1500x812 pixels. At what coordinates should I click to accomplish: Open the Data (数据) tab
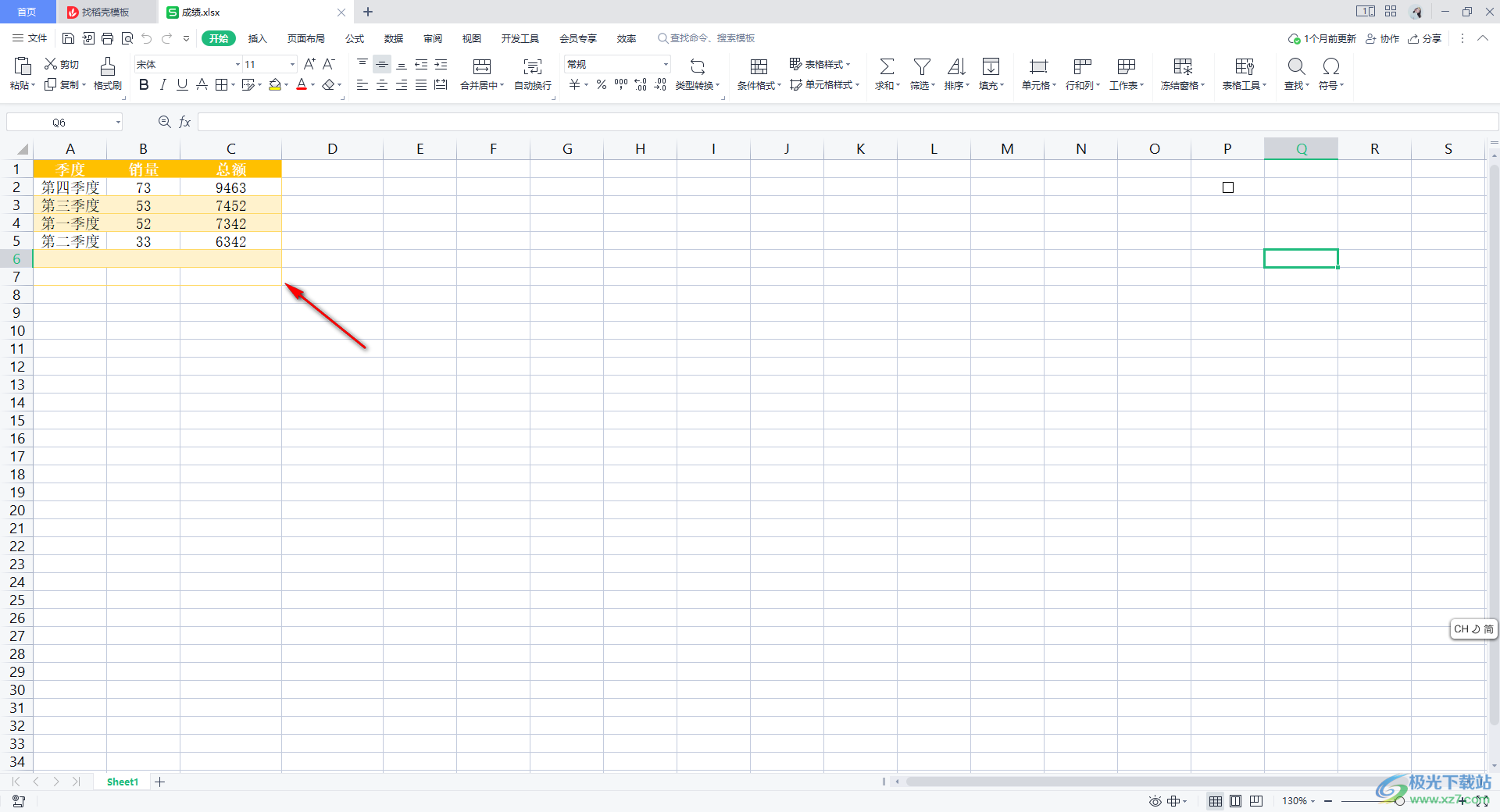[x=394, y=38]
